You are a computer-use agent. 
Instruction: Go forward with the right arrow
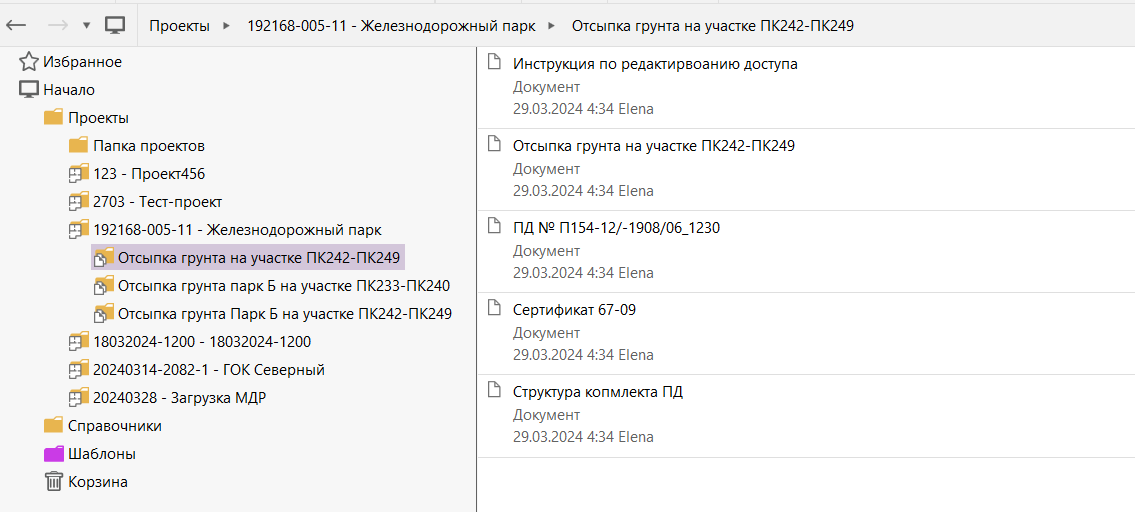[x=57, y=25]
